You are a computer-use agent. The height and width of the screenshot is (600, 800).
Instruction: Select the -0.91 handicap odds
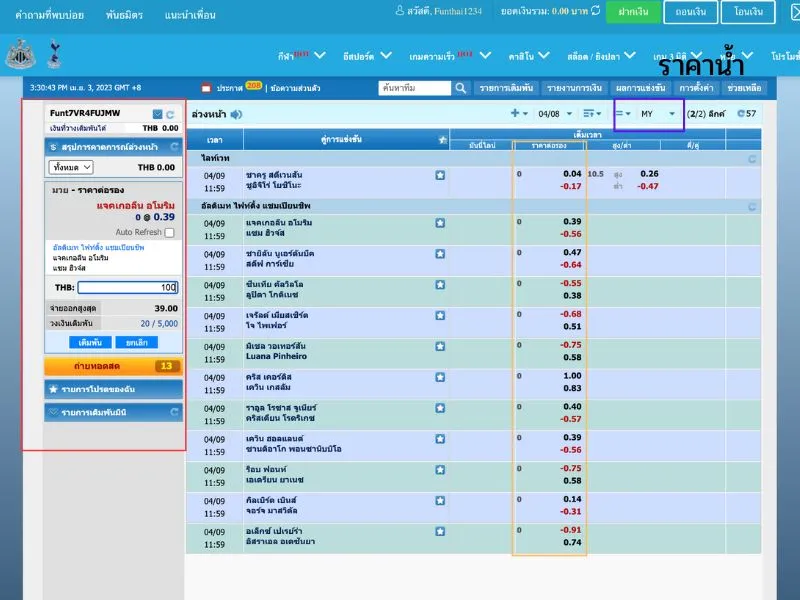[x=570, y=530]
